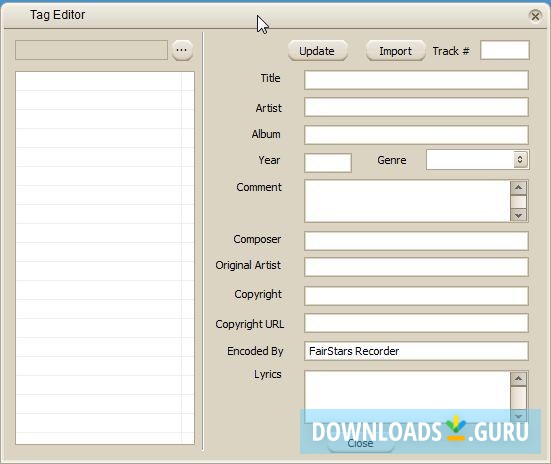Open the file browse (...) button
The width and height of the screenshot is (551, 464).
(182, 50)
